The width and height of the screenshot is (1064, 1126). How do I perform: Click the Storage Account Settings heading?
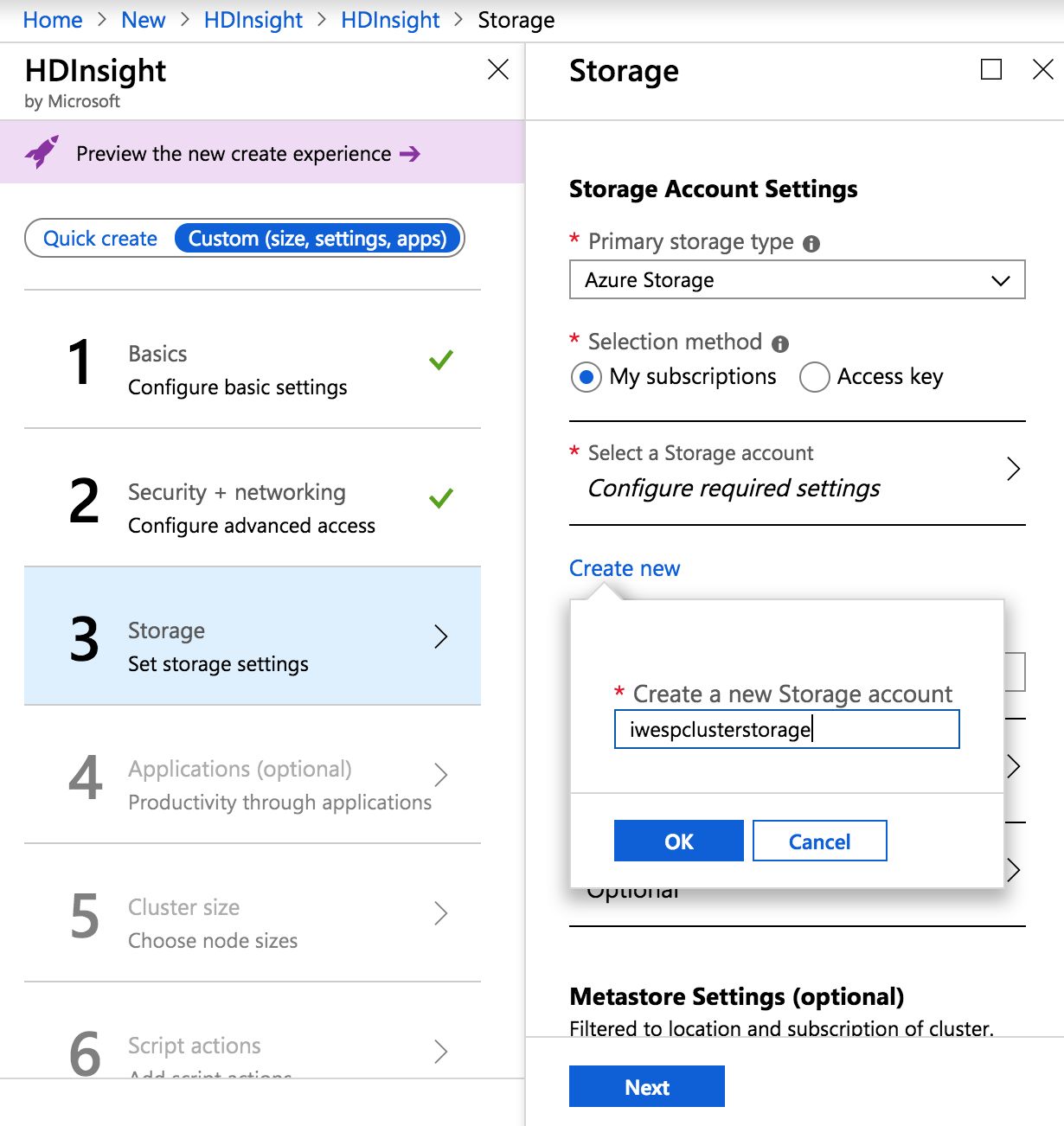point(714,189)
